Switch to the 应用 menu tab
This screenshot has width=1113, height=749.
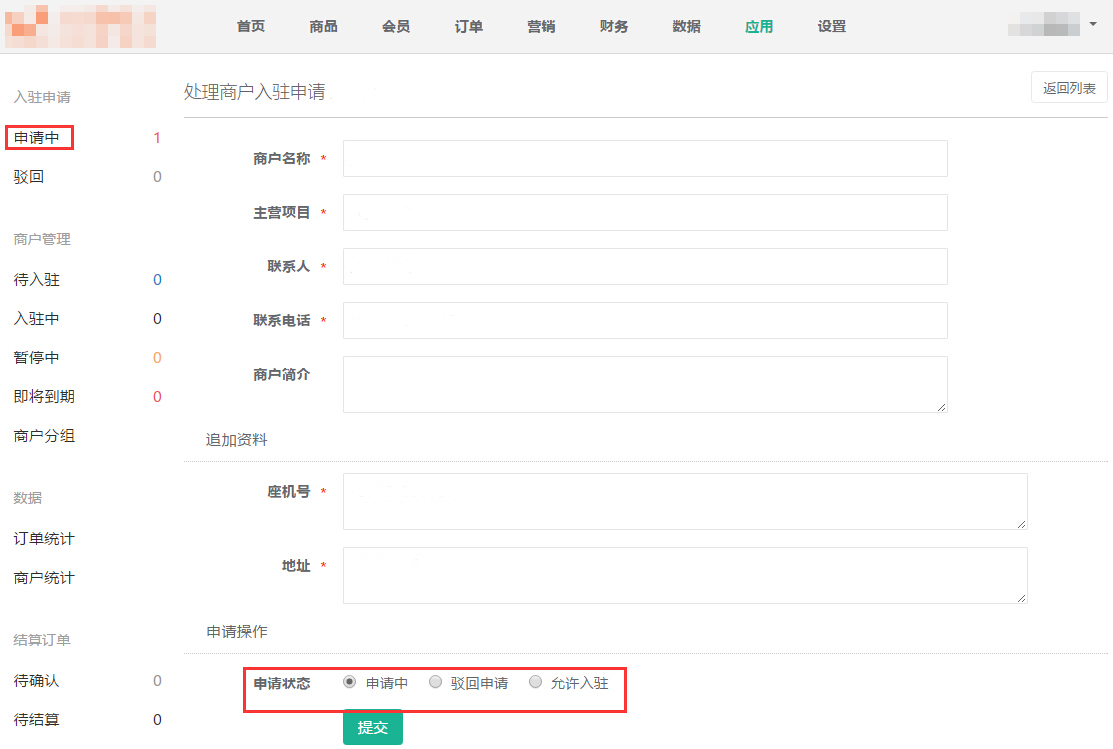click(x=759, y=27)
